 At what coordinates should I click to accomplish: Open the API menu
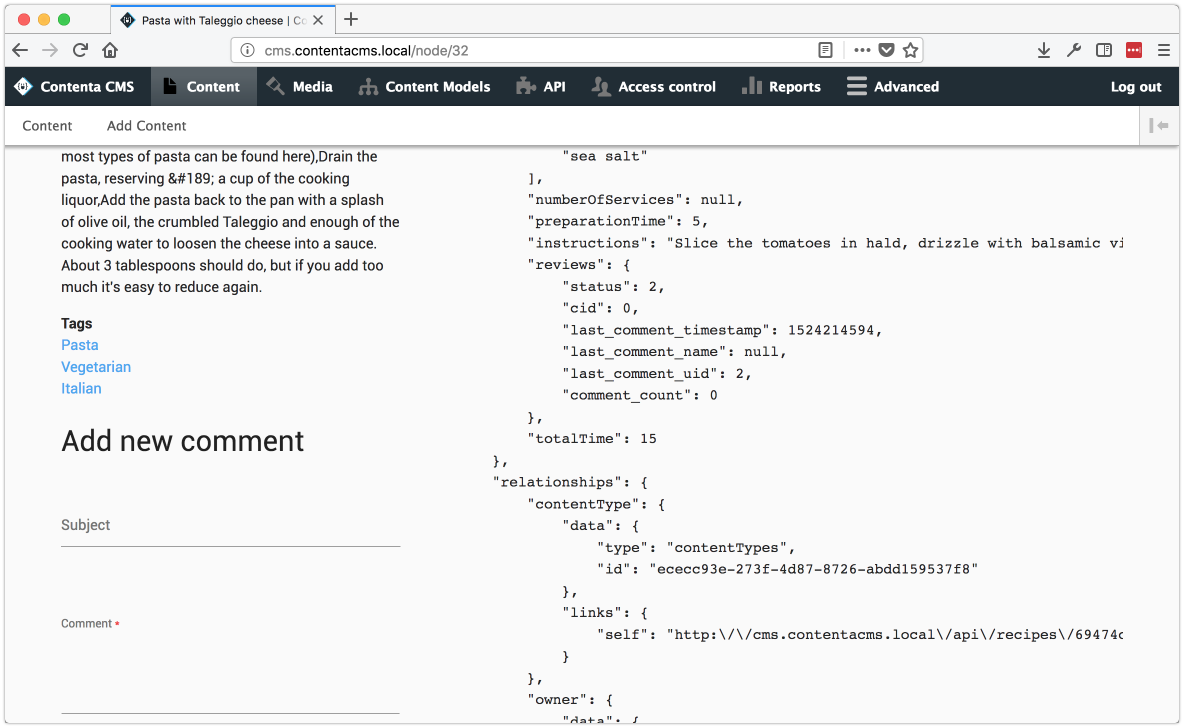pos(541,87)
